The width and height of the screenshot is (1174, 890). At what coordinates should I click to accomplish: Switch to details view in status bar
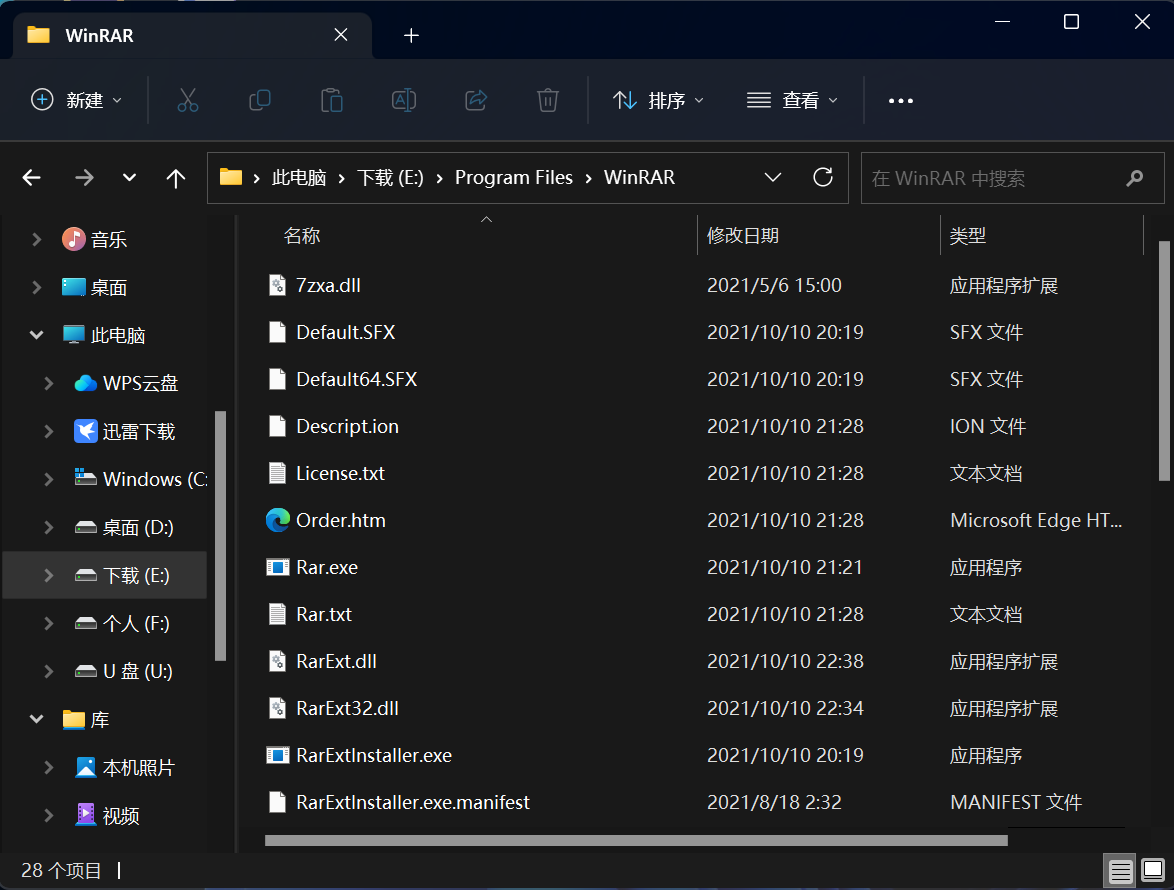(1120, 871)
